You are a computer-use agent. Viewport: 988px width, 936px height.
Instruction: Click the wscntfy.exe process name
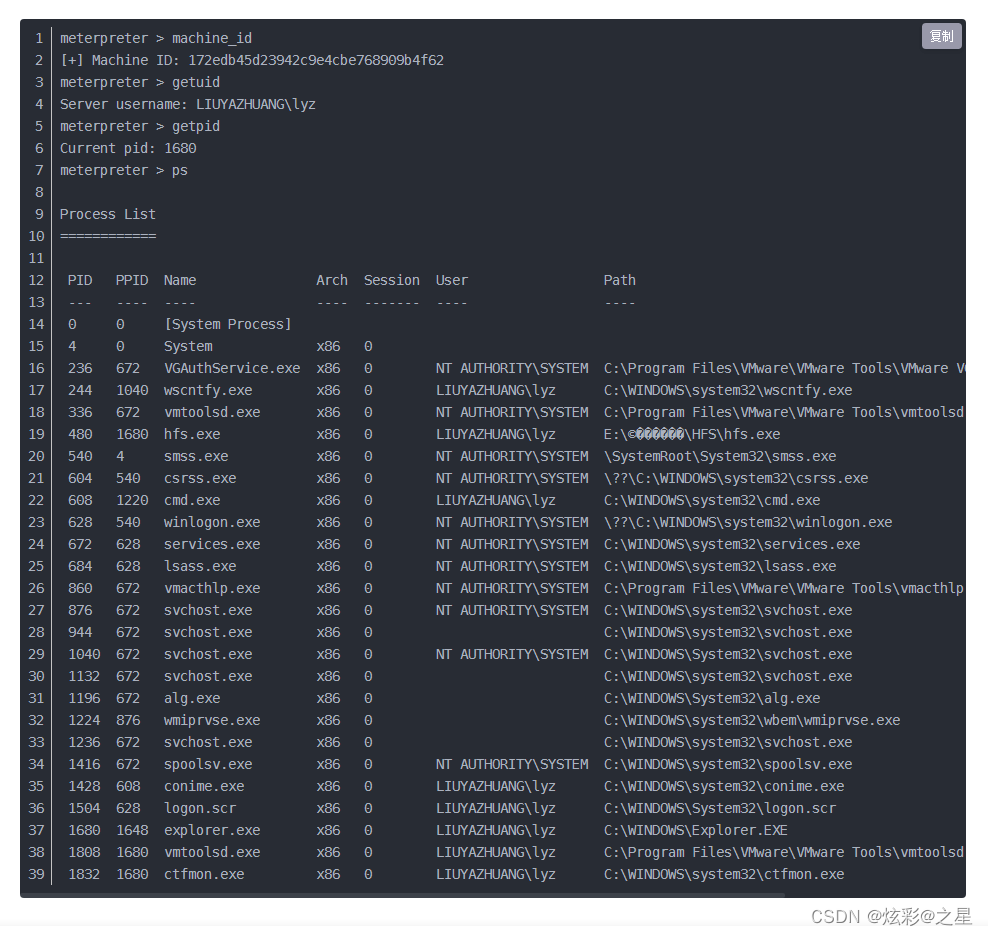[208, 391]
